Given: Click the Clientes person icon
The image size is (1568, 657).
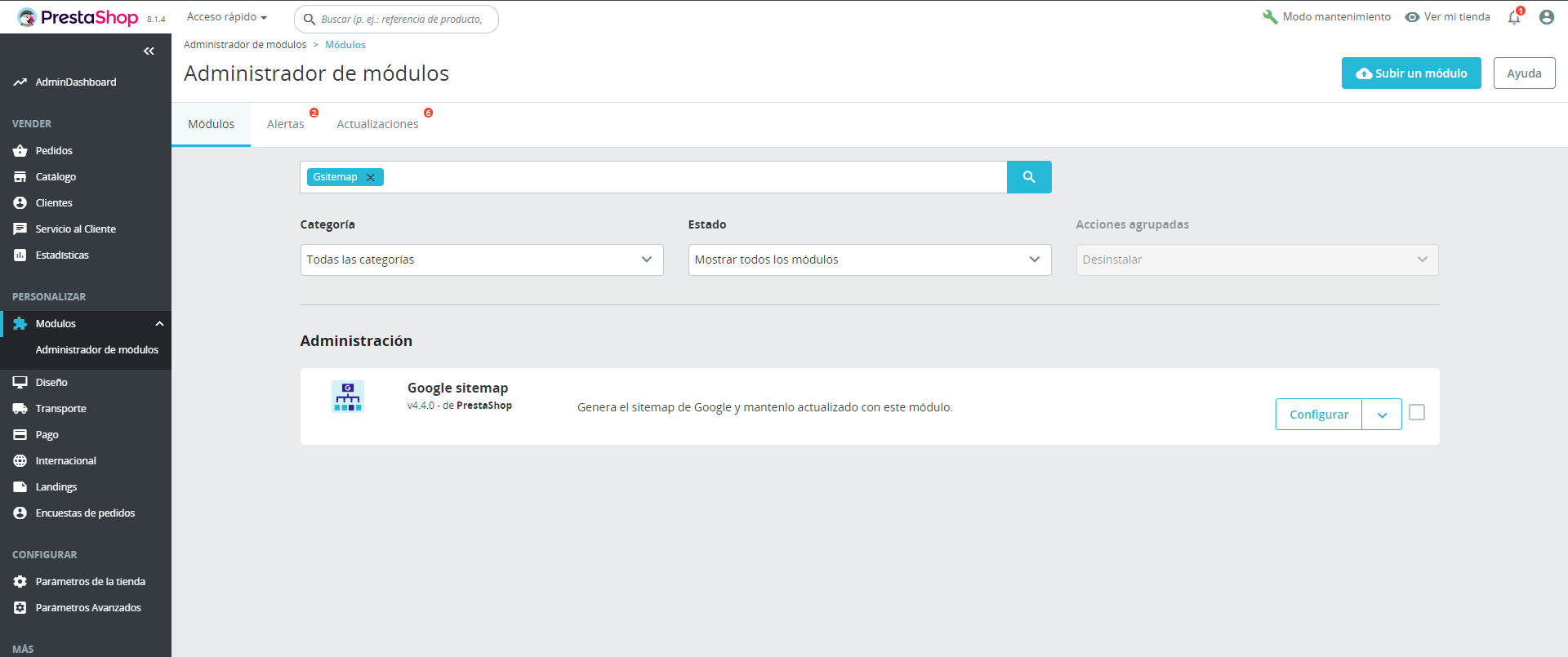Looking at the screenshot, I should 20,203.
